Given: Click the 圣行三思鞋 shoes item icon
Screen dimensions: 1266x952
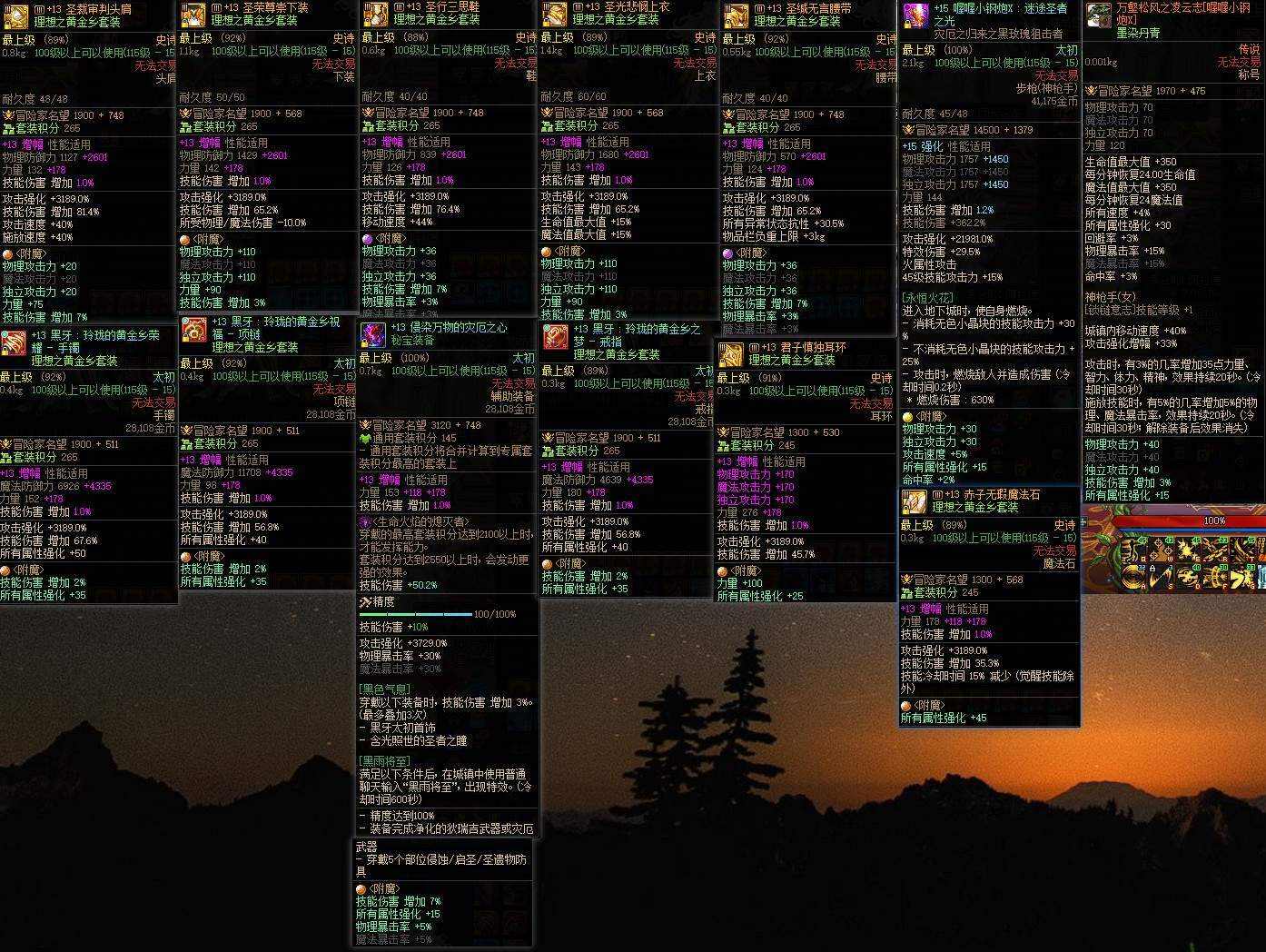Looking at the screenshot, I should [375, 14].
